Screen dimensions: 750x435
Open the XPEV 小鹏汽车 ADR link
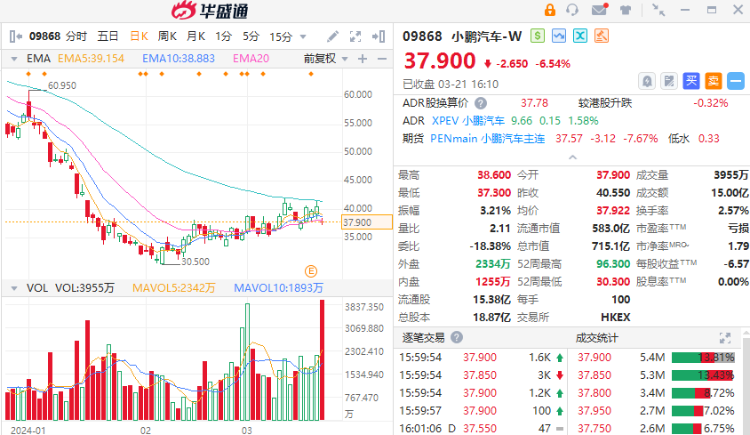468,121
